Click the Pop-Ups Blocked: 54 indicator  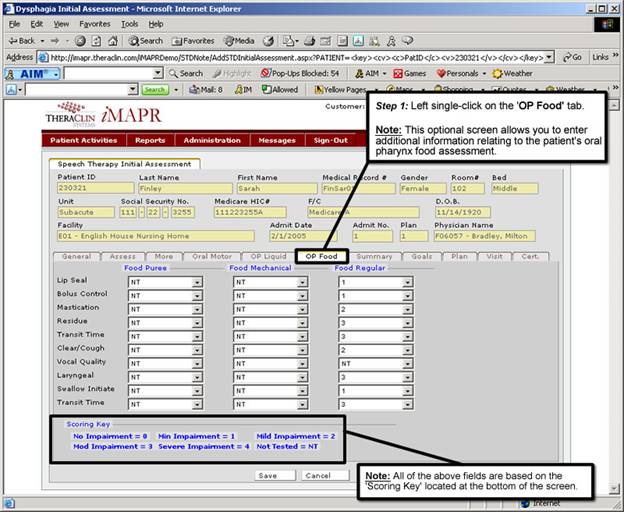tap(299, 73)
